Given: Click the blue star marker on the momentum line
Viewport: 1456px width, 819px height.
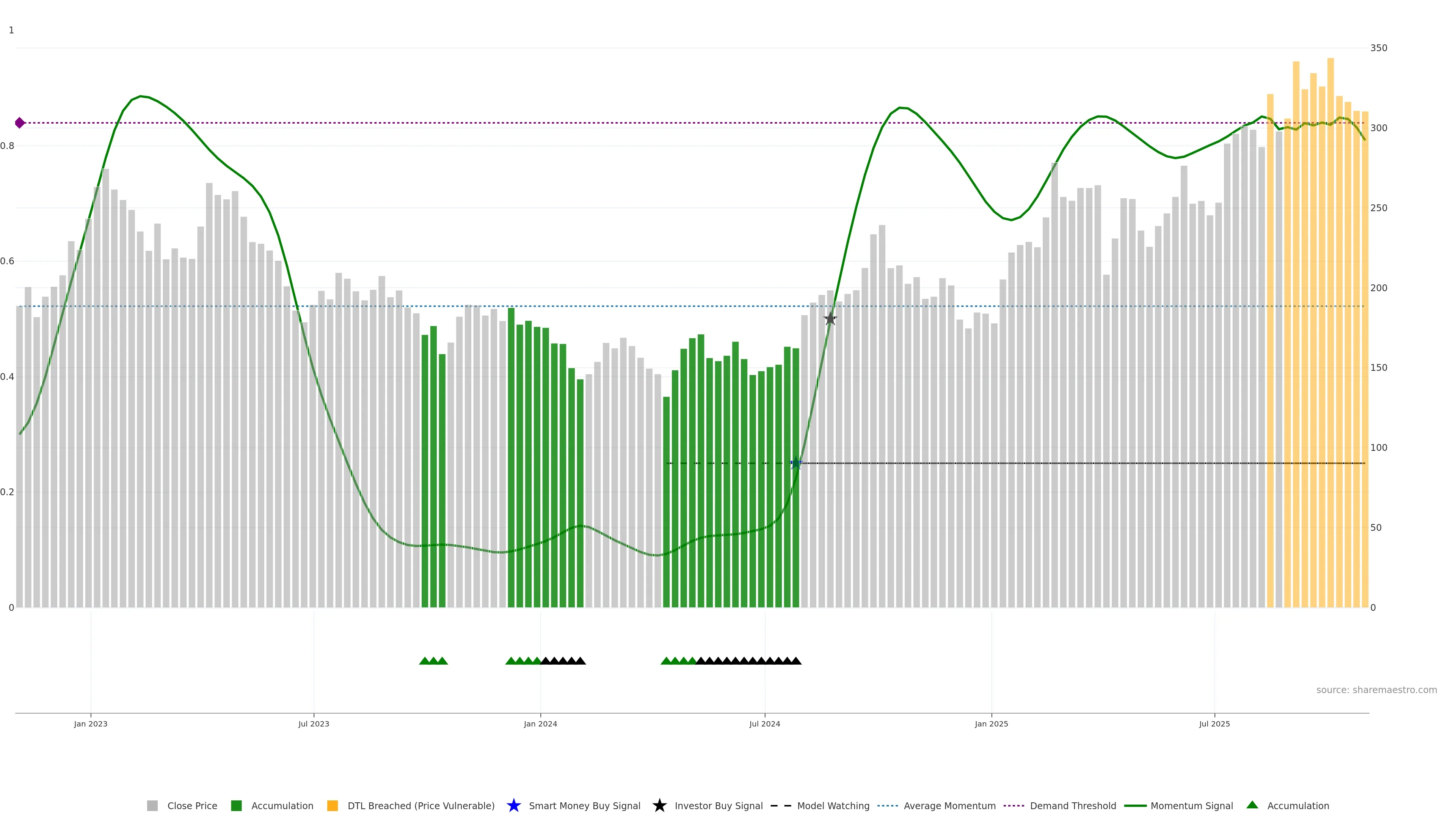Looking at the screenshot, I should (x=796, y=463).
